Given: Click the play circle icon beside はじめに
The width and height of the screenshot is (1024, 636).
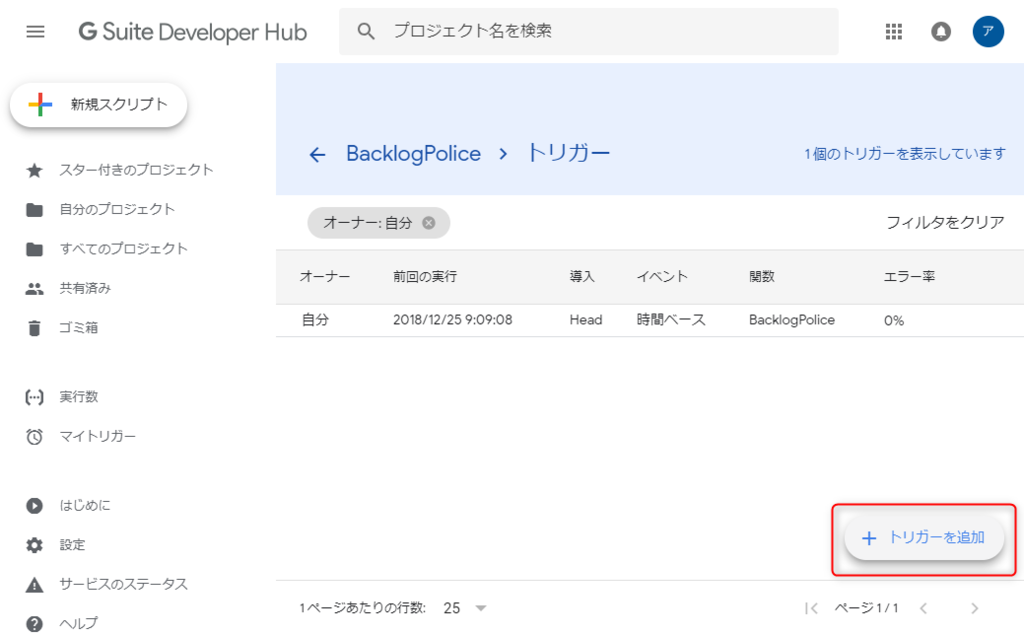Looking at the screenshot, I should (34, 505).
